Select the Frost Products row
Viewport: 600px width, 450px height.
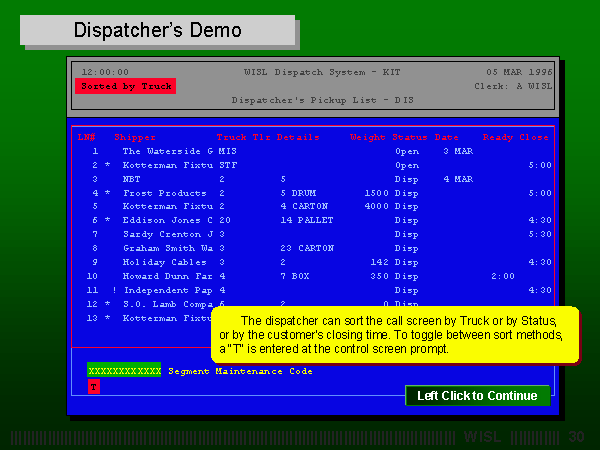[x=312, y=193]
